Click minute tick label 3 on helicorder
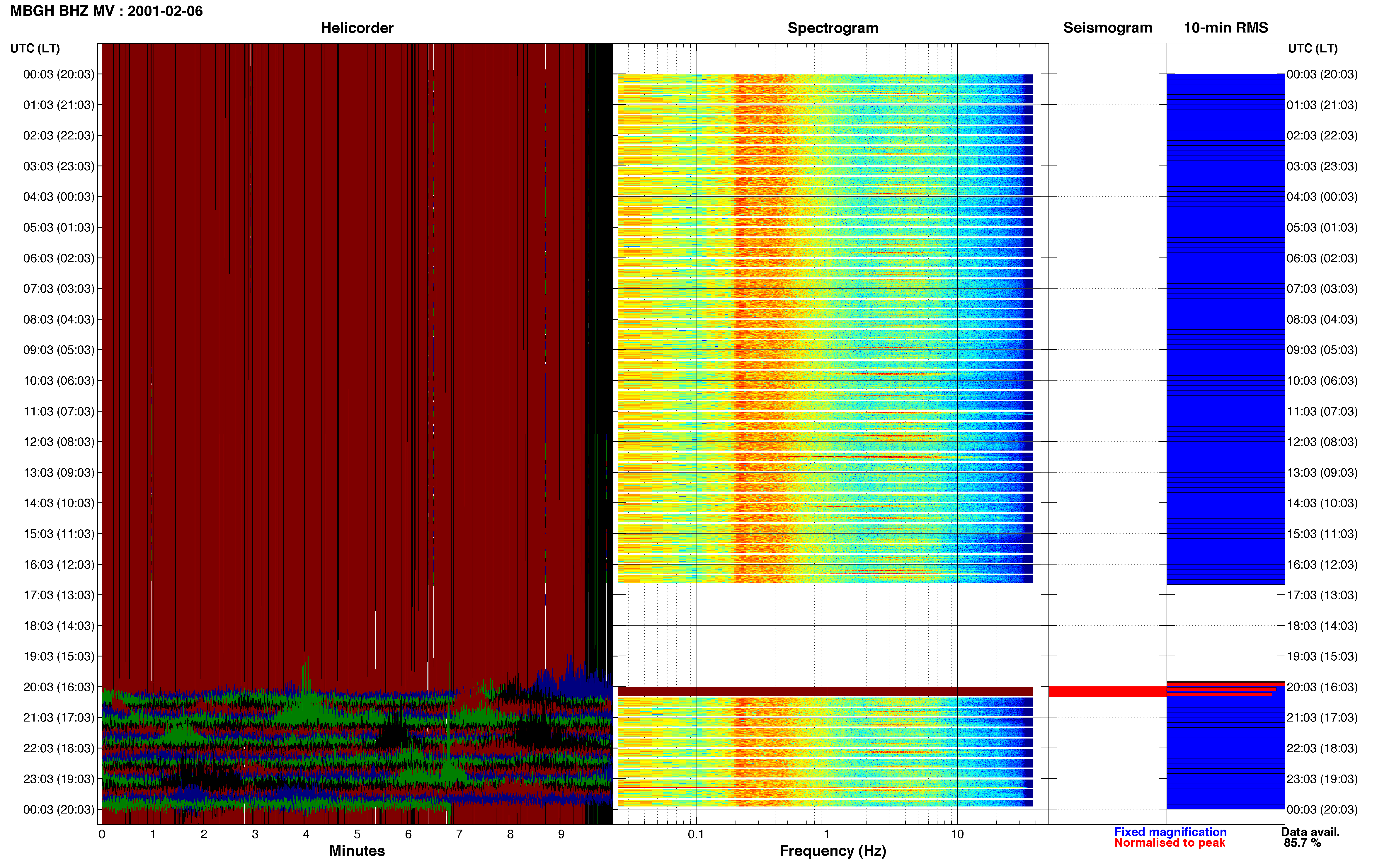Screen dimensions: 1389x868 [x=255, y=834]
